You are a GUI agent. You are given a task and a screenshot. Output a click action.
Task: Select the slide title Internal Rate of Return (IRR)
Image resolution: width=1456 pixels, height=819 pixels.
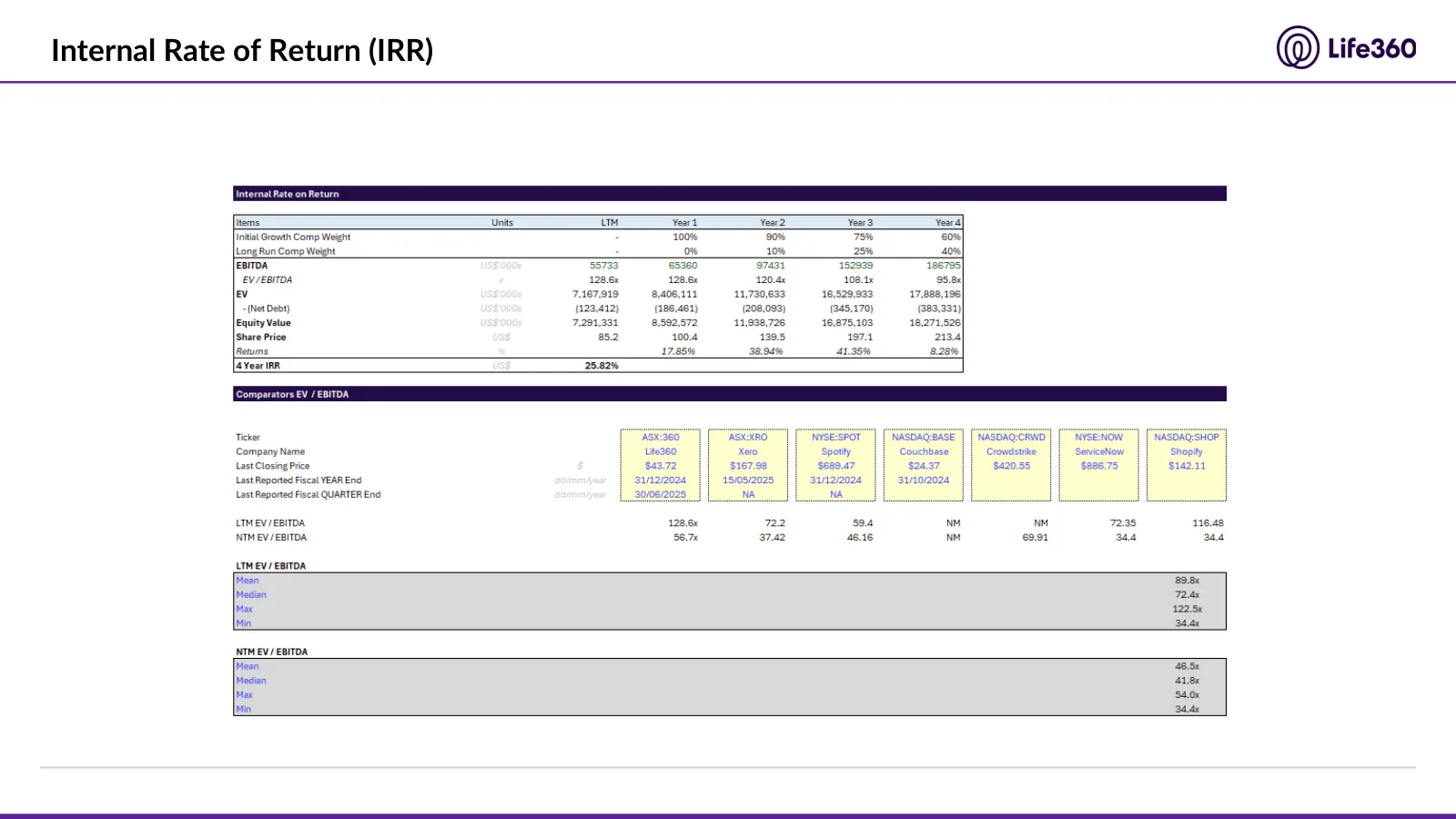pyautogui.click(x=242, y=50)
